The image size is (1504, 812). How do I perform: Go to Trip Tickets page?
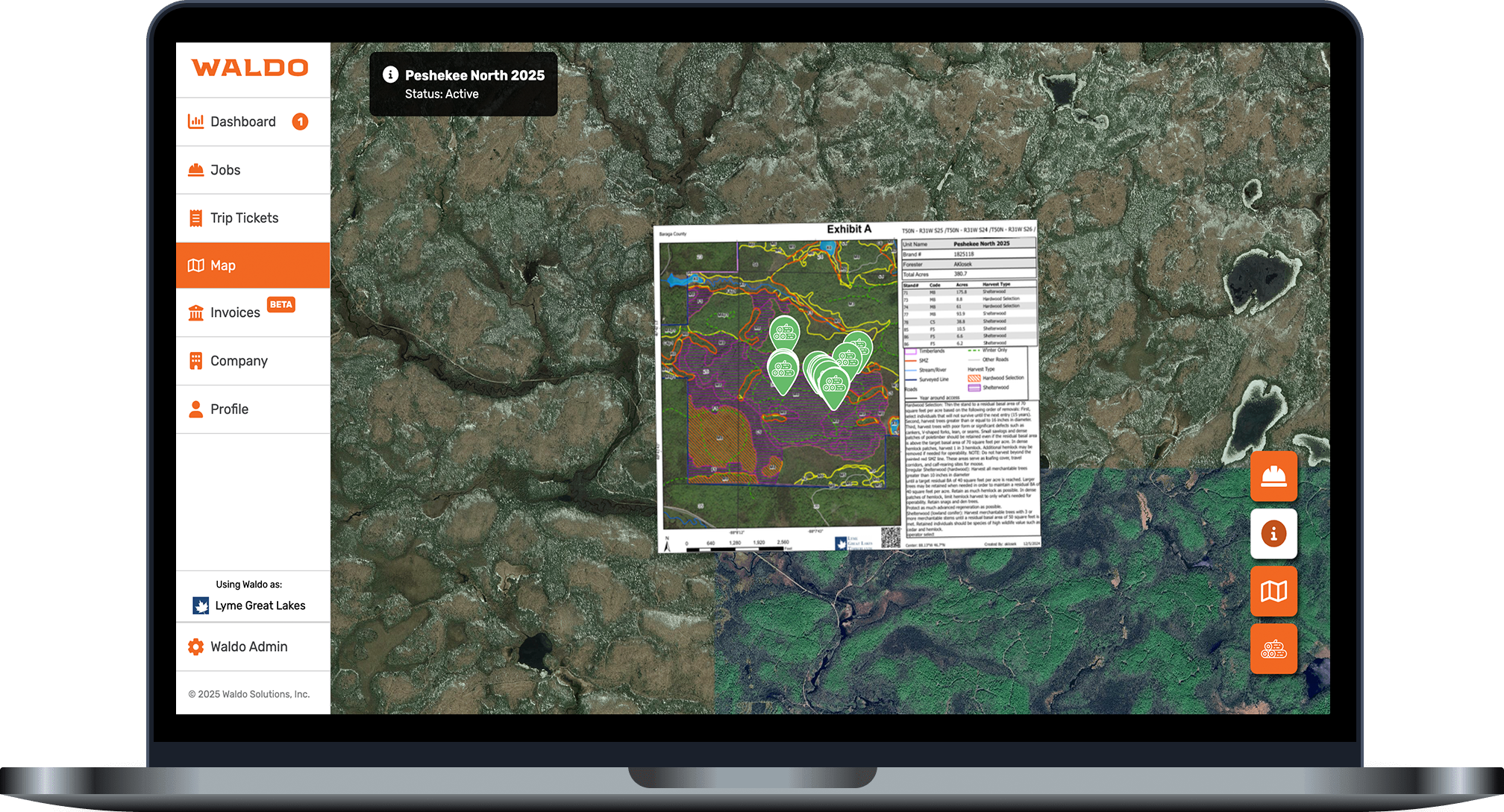pos(244,218)
